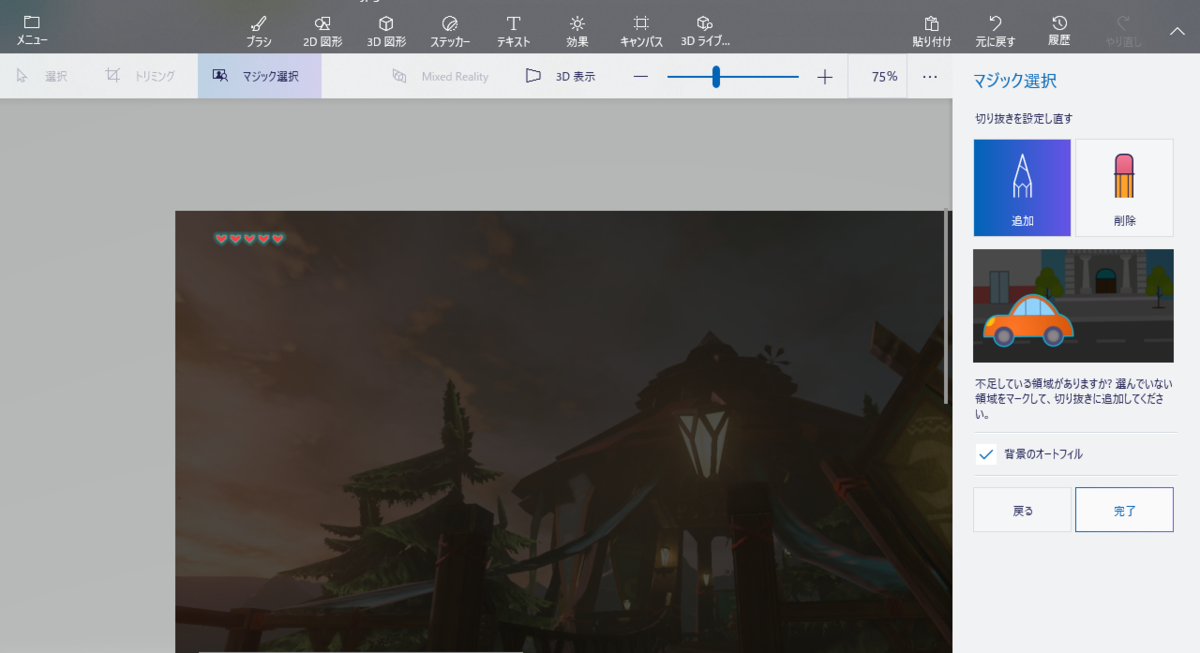Choose the 選択 select tool
Image resolution: width=1200 pixels, height=653 pixels.
point(42,76)
